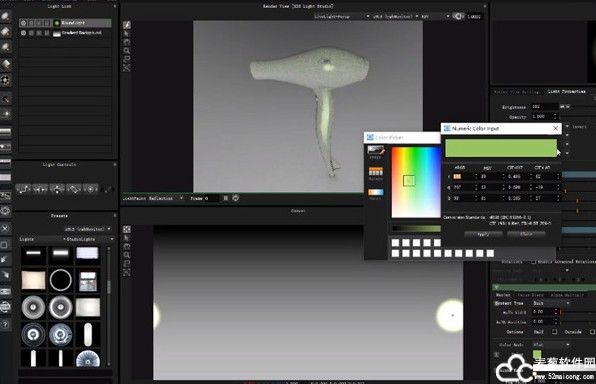Select the zoom magnifier tool in Render View
The height and width of the screenshot is (384, 596).
pyautogui.click(x=127, y=51)
